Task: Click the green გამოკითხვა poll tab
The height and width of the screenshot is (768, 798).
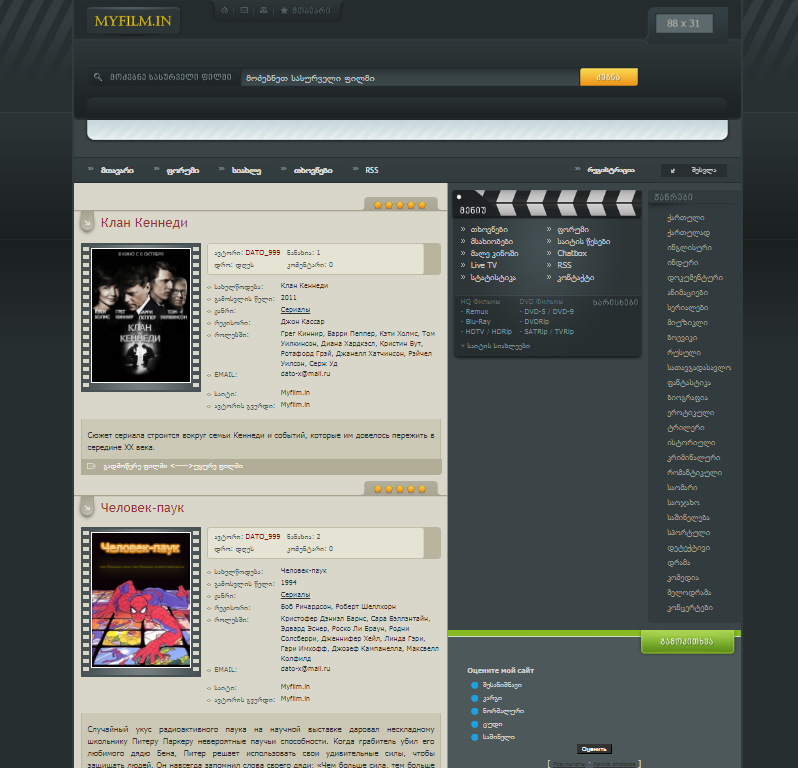Action: click(687, 642)
